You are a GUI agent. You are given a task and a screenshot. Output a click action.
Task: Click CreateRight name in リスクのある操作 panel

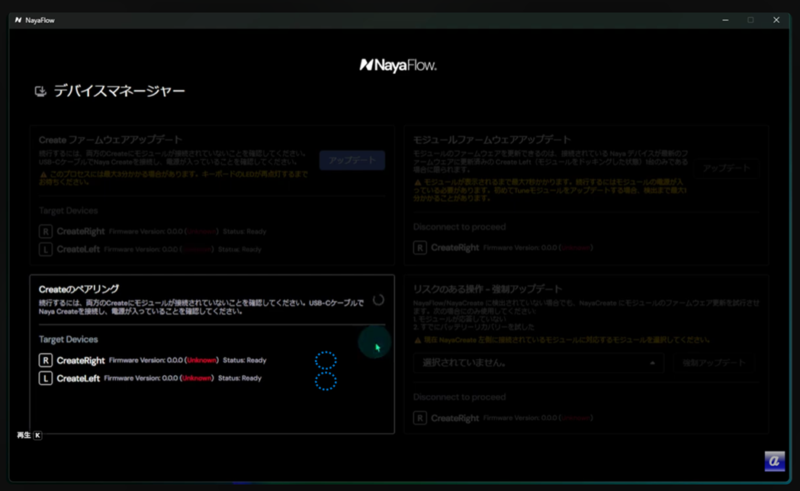tap(455, 418)
